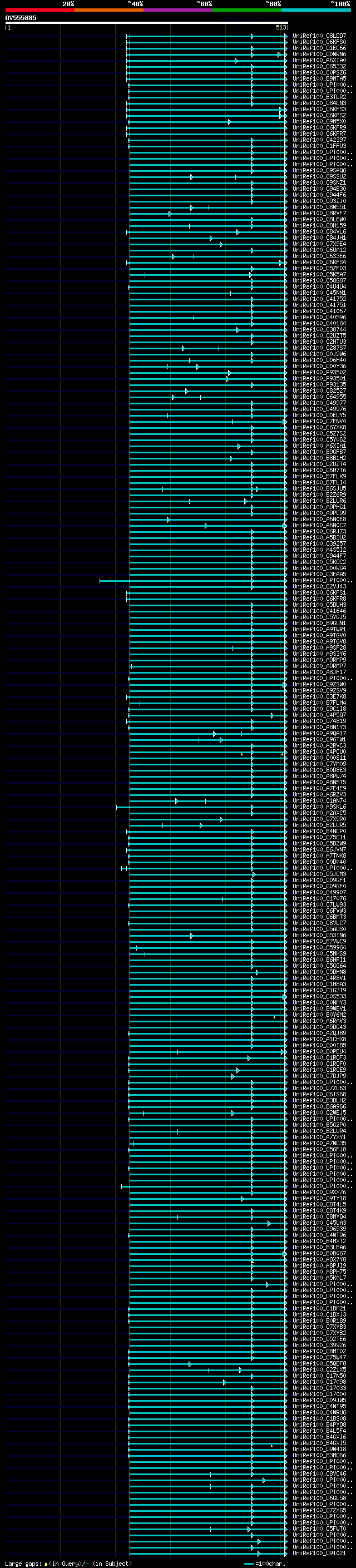
Task: Select the UniRef100_A9QA17 label
Action: click(x=319, y=734)
